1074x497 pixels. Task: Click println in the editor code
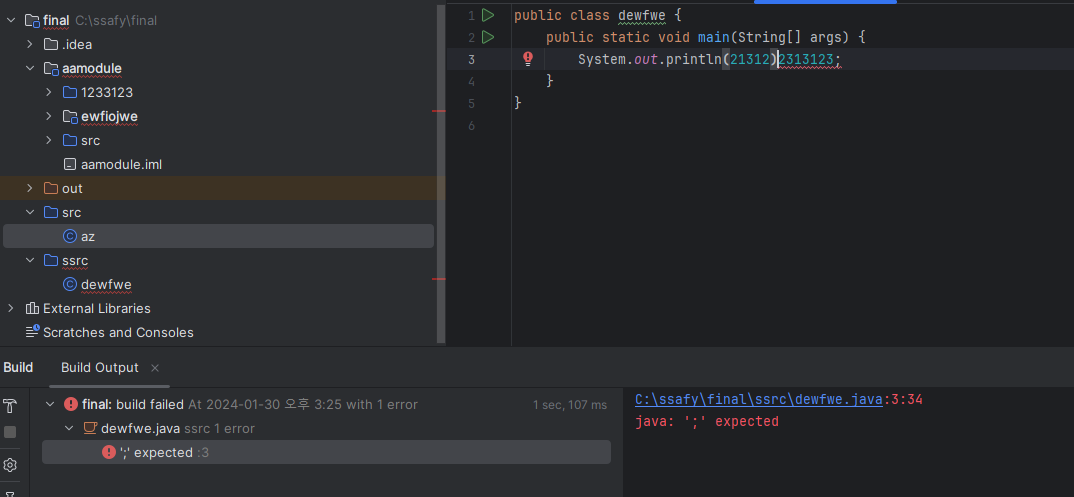pos(694,60)
